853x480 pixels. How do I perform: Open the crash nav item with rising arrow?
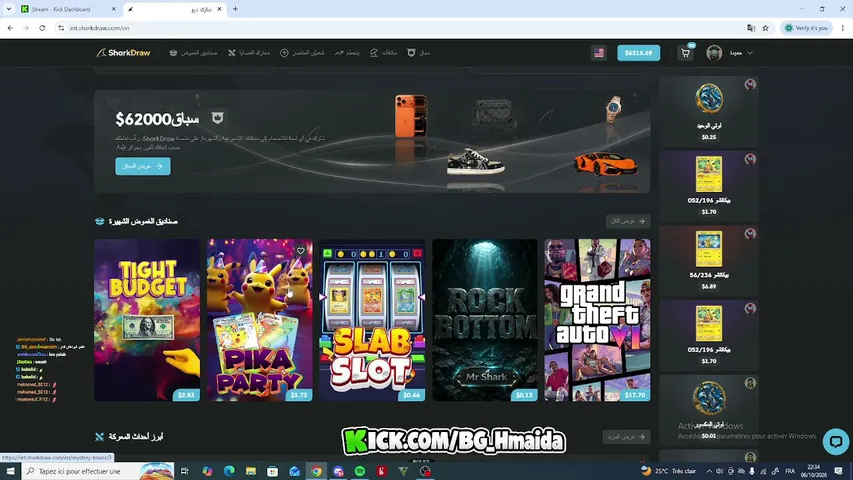[347, 53]
